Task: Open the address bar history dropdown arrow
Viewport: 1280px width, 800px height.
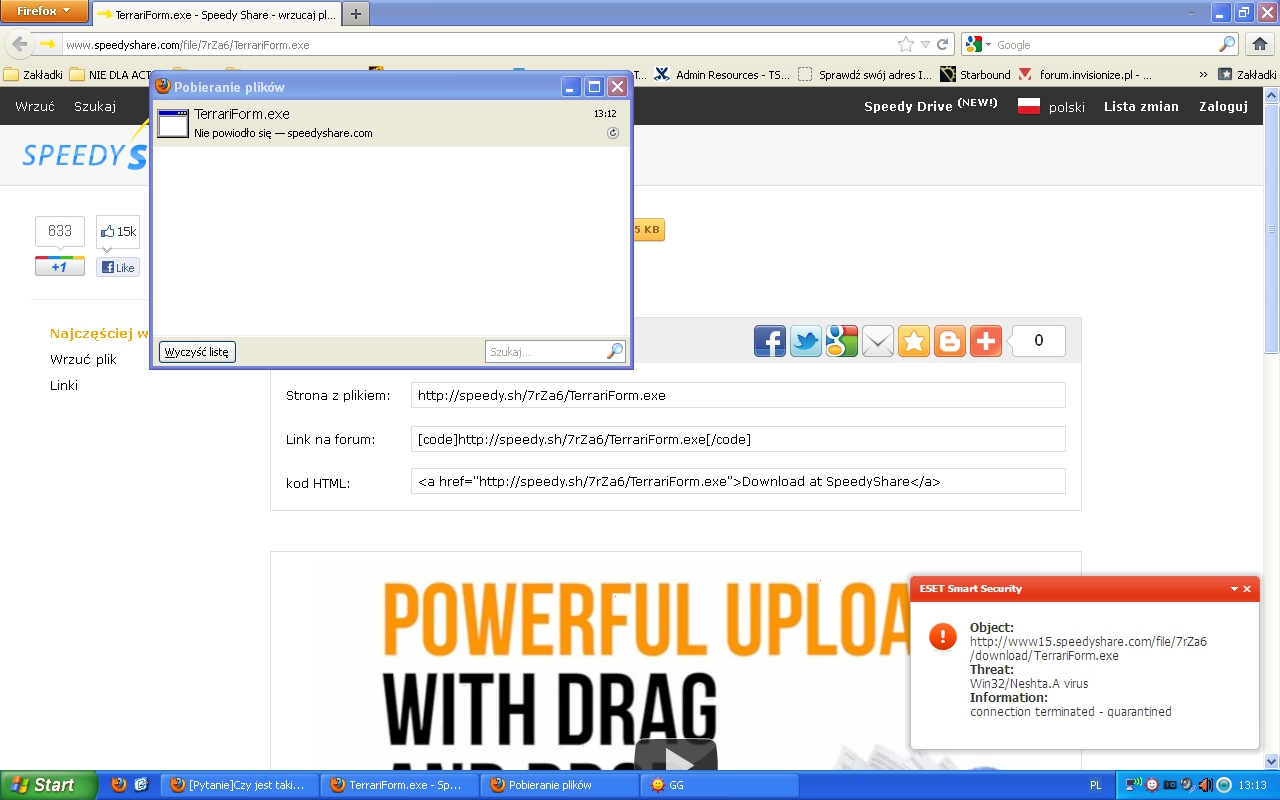Action: (x=925, y=45)
